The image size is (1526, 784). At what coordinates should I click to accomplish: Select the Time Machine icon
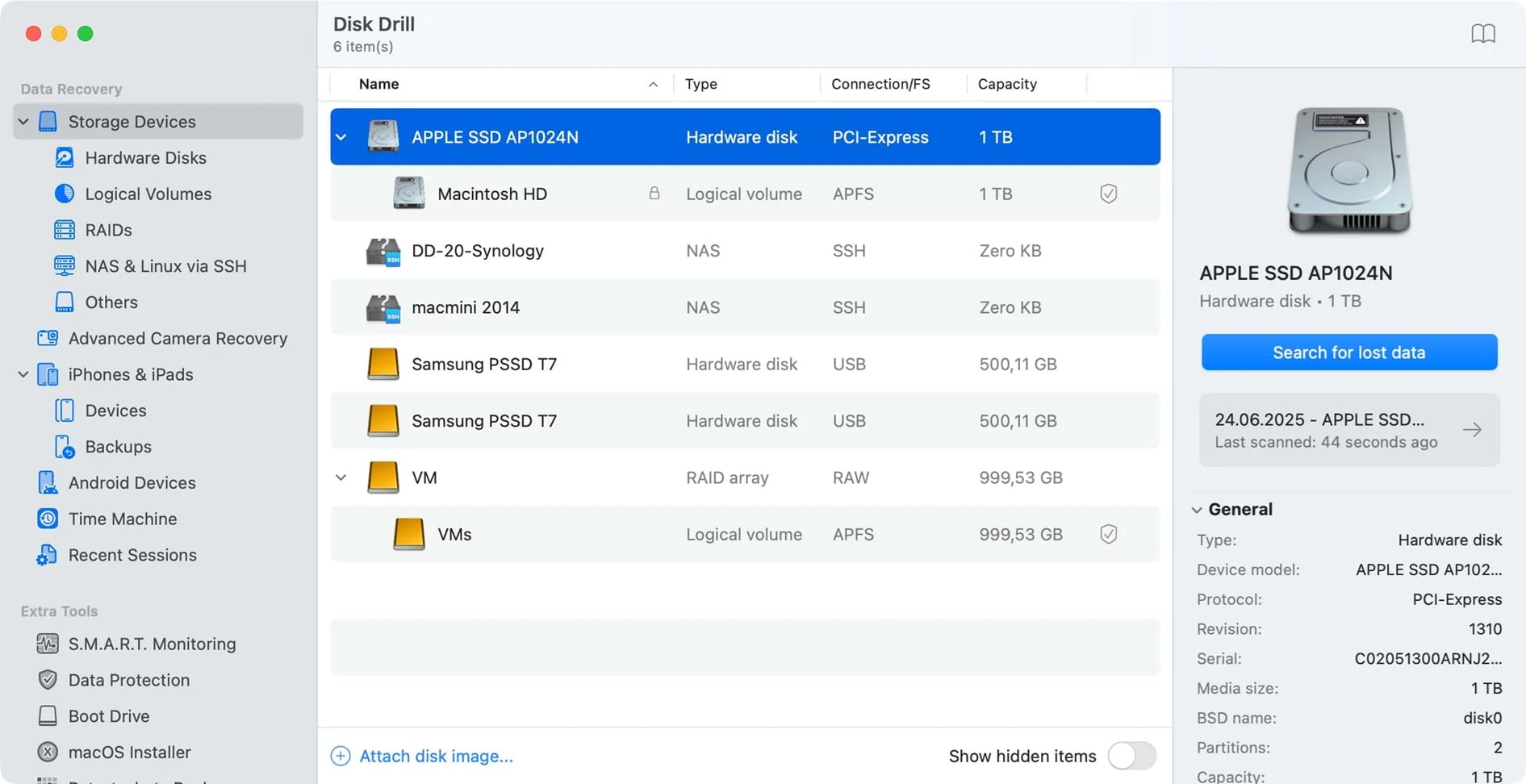[47, 519]
